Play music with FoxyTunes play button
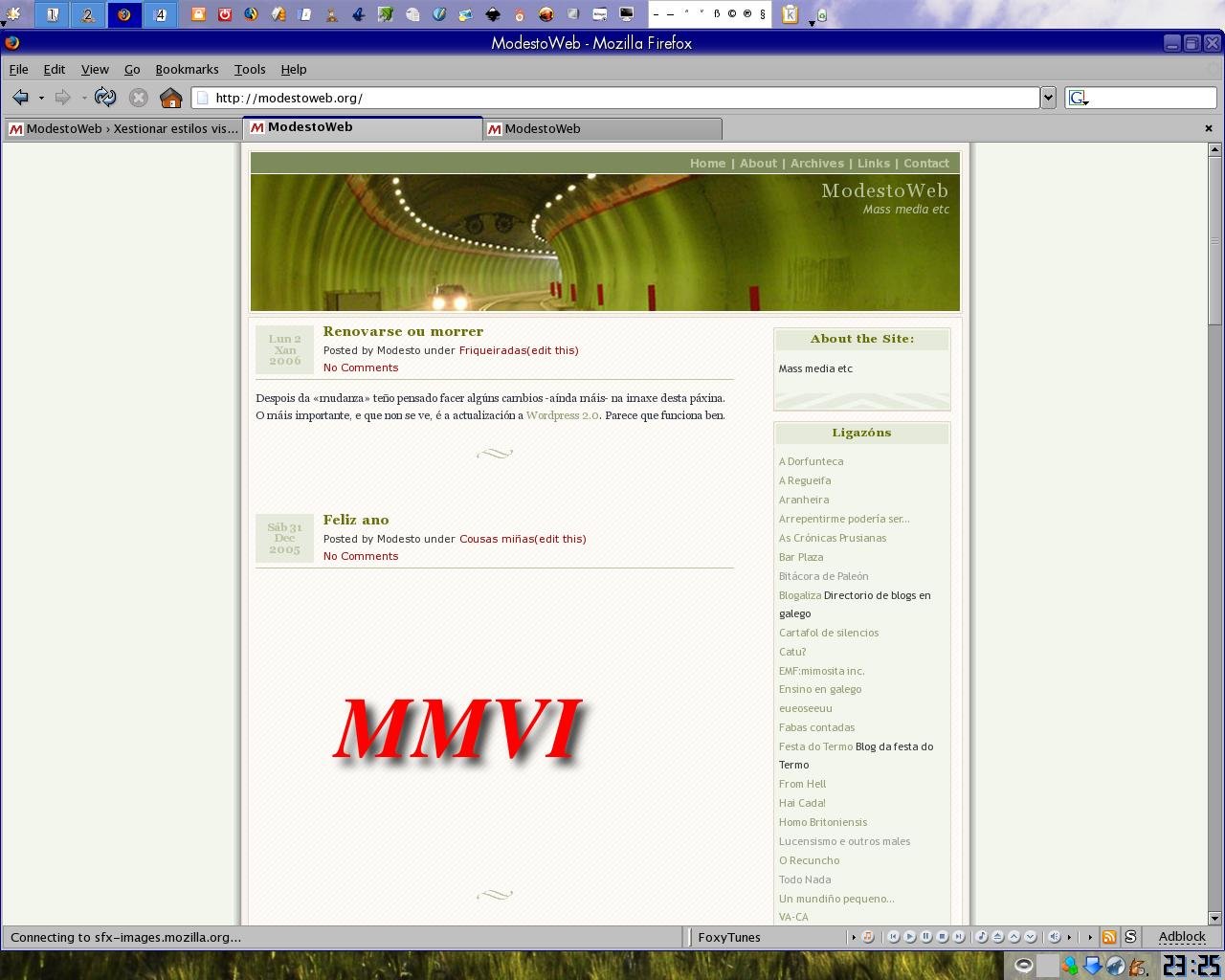Image resolution: width=1225 pixels, height=980 pixels. pyautogui.click(x=909, y=937)
